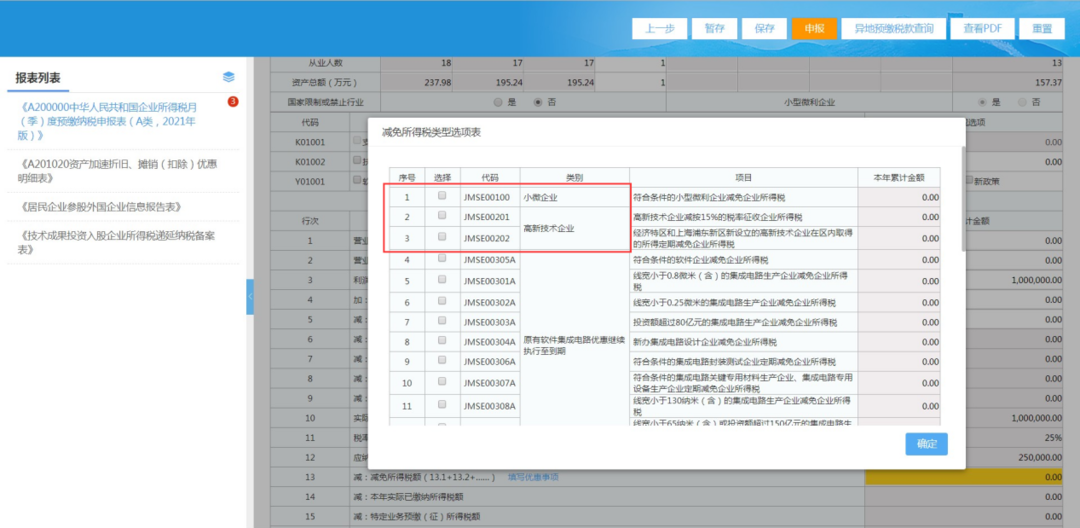Open 技术成果投资入股企业所得税递延纳税备案表
This screenshot has height=528, width=1080.
116,242
